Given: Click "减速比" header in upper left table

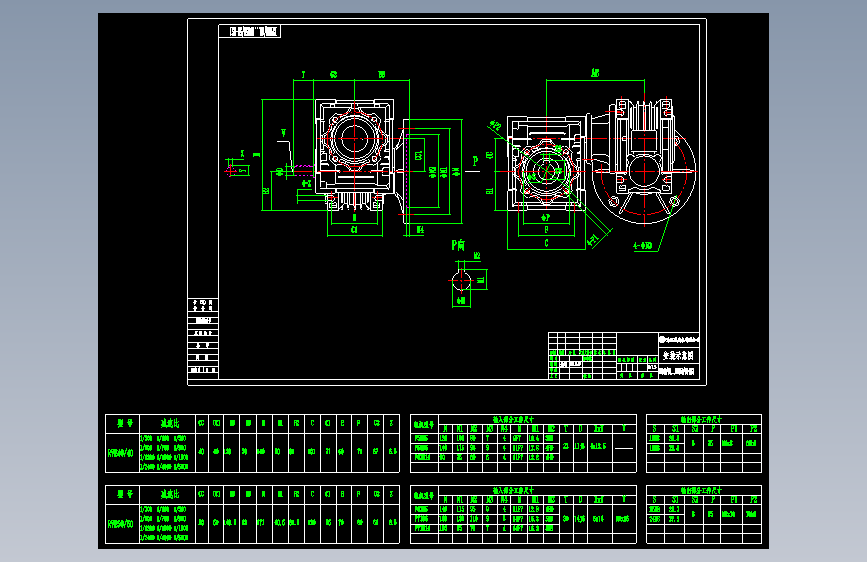Looking at the screenshot, I should [x=170, y=424].
